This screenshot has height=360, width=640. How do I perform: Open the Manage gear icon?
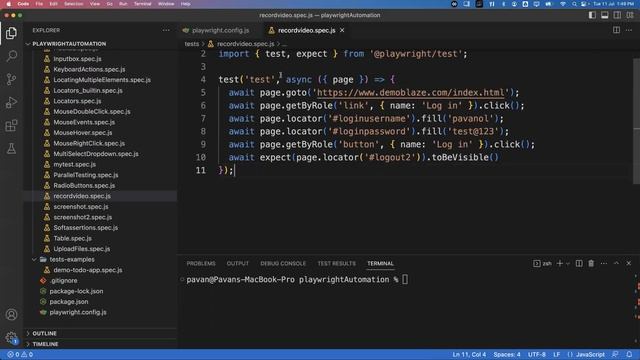11,338
